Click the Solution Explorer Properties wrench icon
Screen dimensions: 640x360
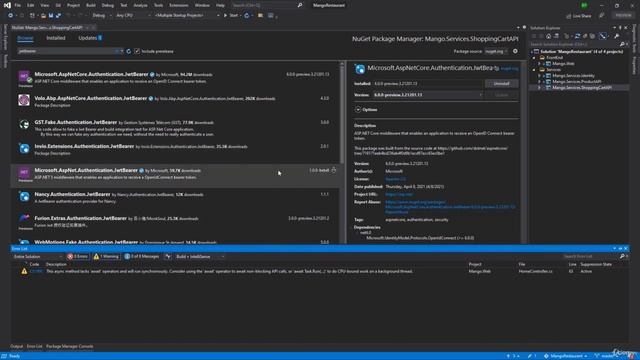click(616, 36)
